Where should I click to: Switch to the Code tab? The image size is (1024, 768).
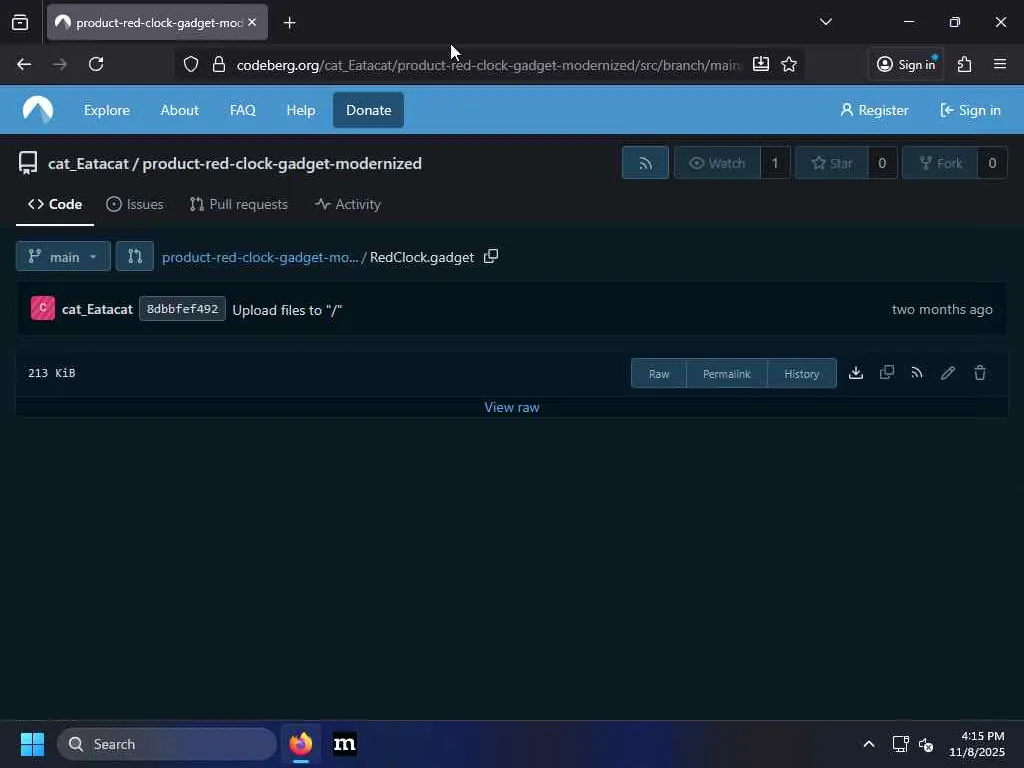click(55, 204)
